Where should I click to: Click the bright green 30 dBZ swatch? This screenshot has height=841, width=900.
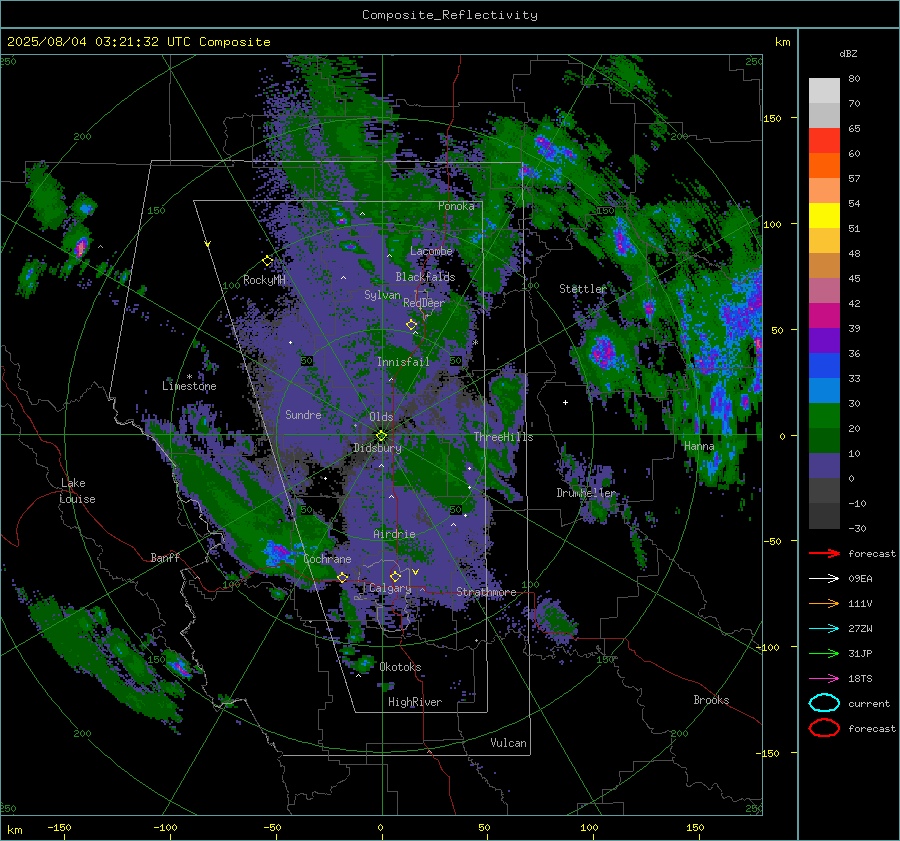[x=824, y=415]
